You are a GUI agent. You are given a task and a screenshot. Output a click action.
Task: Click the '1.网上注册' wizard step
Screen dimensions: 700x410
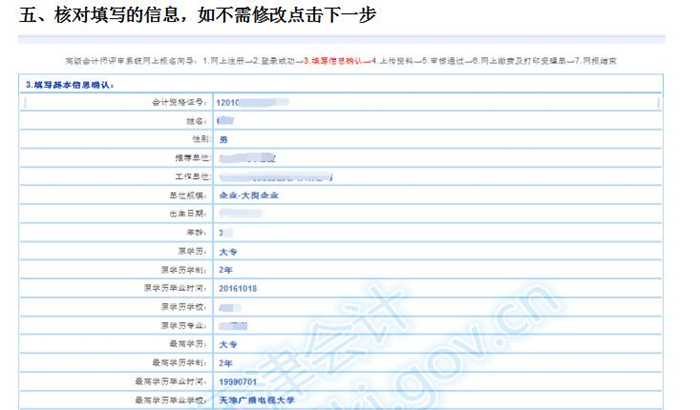tap(225, 61)
